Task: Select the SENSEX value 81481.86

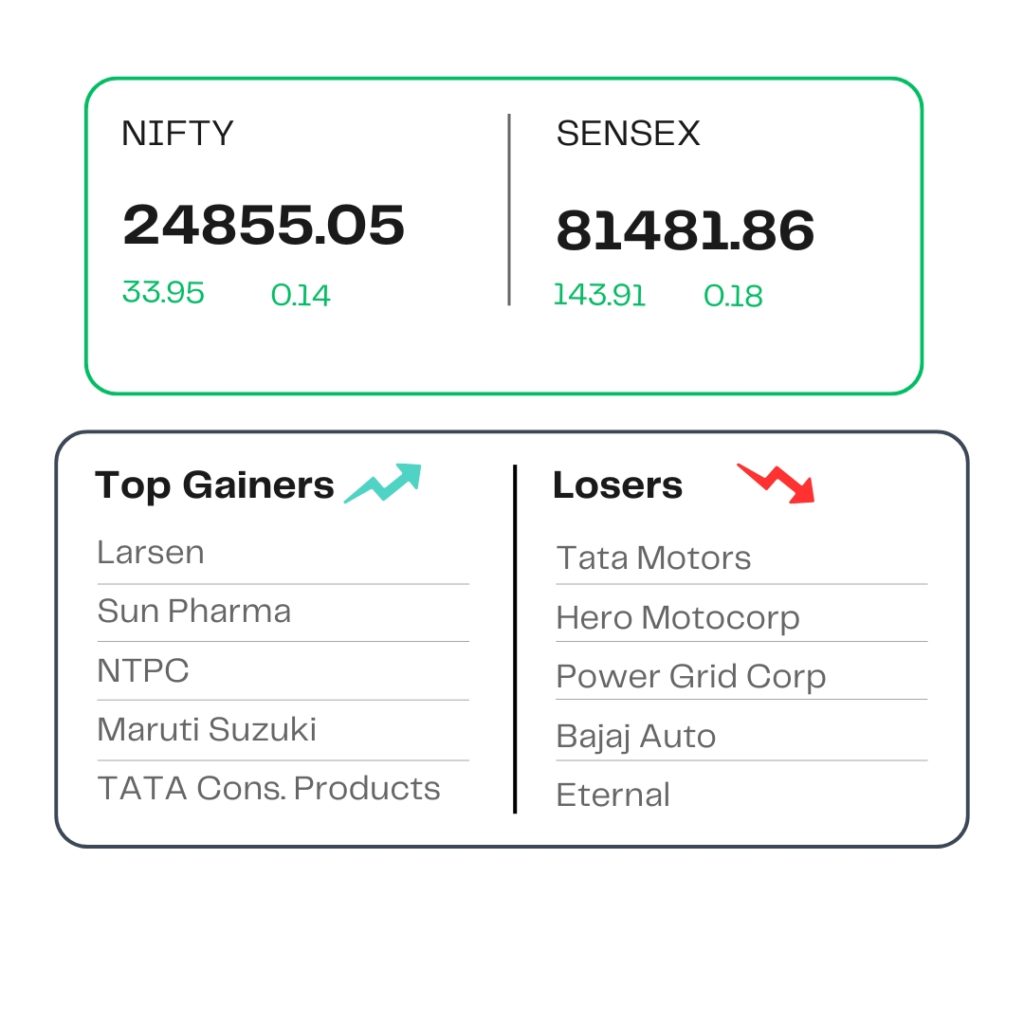Action: point(685,230)
